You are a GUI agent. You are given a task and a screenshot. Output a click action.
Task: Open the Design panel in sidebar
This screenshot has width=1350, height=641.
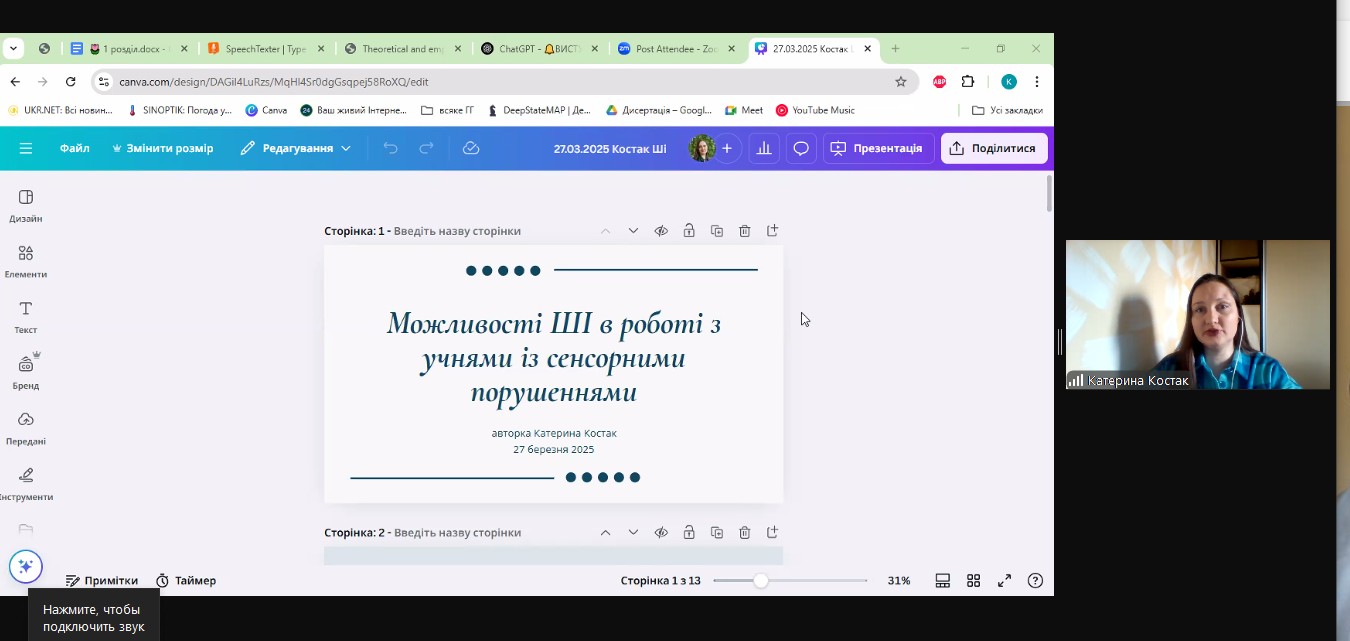(x=26, y=204)
